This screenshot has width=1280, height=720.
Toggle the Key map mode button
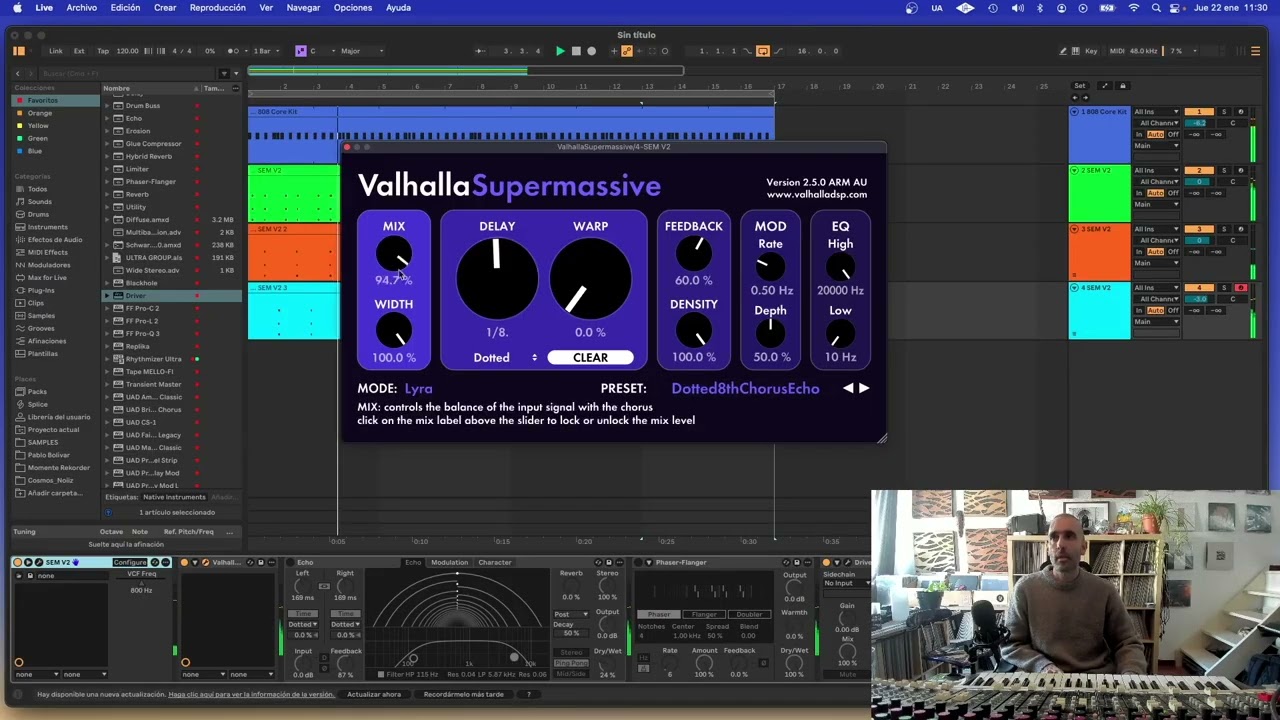pos(1091,51)
